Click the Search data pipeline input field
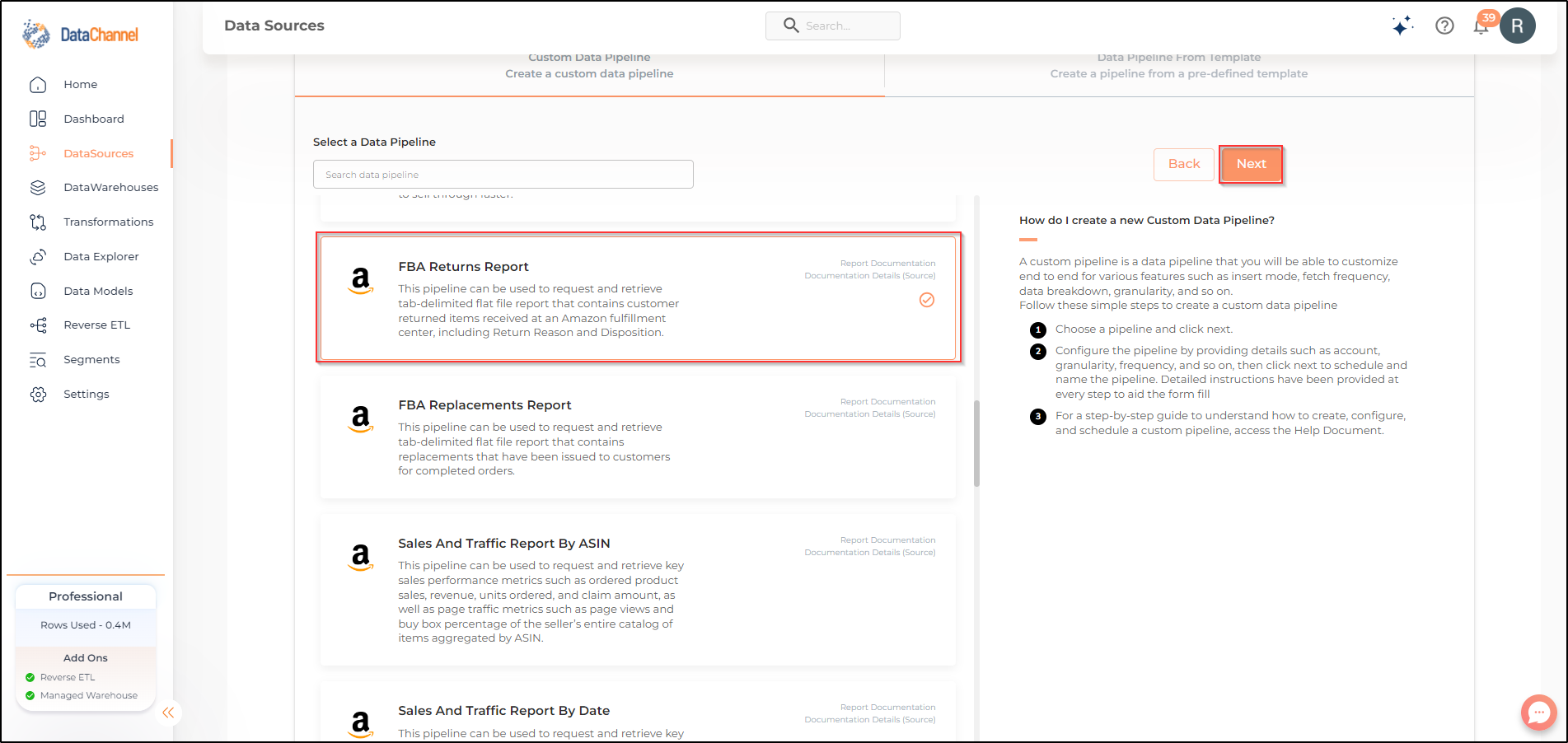This screenshot has height=743, width=1568. pyautogui.click(x=503, y=175)
